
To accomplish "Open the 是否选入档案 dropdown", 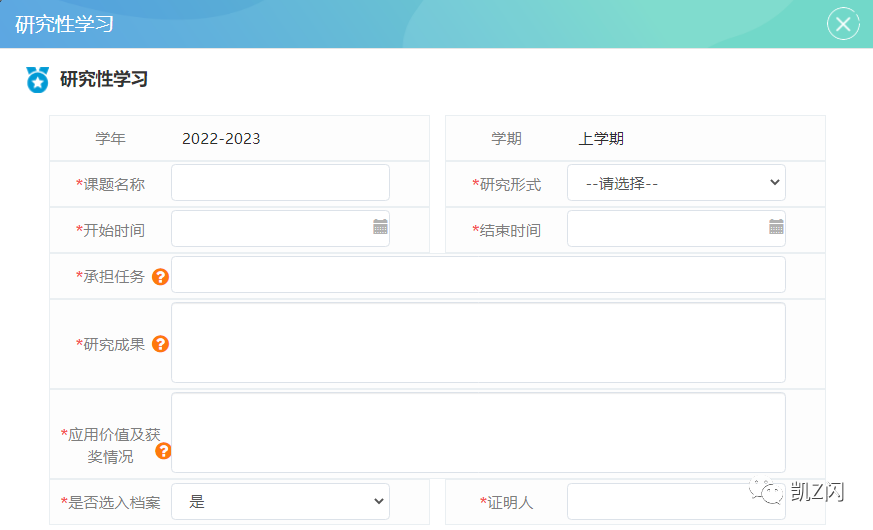I will pos(280,502).
